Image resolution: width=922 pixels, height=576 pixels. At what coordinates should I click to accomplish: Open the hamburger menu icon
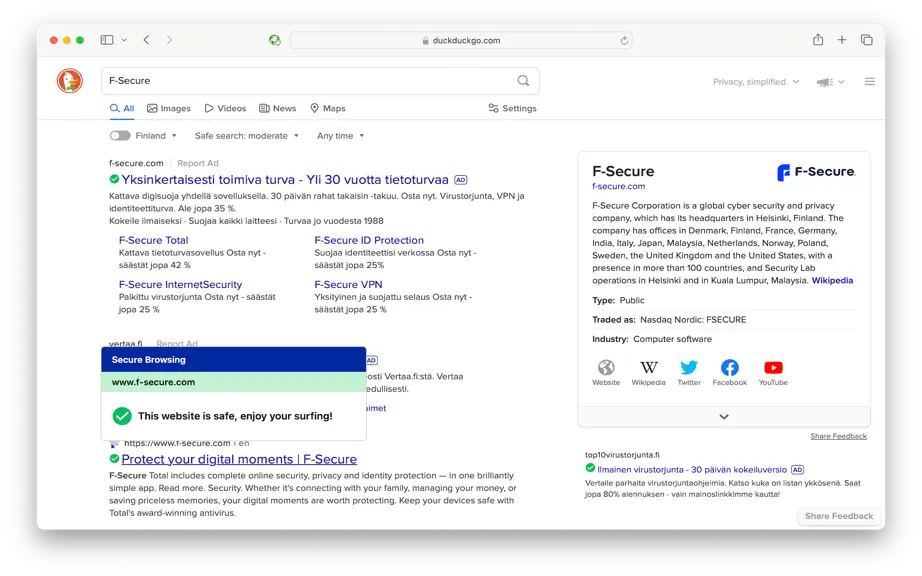click(870, 82)
